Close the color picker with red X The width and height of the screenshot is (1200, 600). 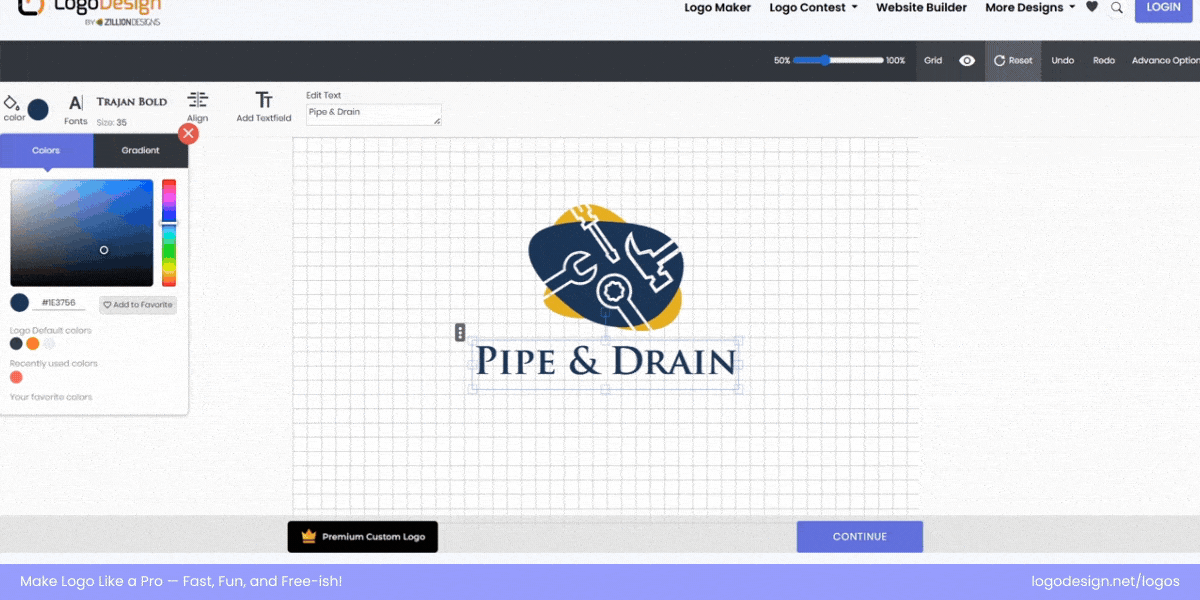coord(188,134)
